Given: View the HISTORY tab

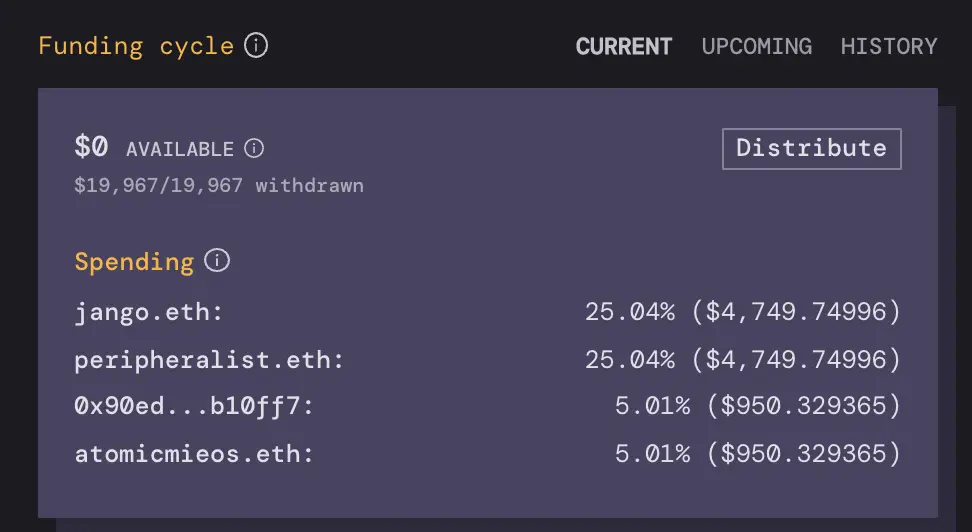Looking at the screenshot, I should click(x=888, y=47).
